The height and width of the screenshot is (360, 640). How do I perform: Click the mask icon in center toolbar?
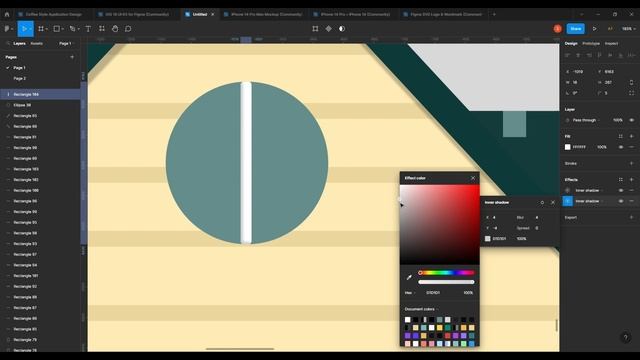point(342,29)
